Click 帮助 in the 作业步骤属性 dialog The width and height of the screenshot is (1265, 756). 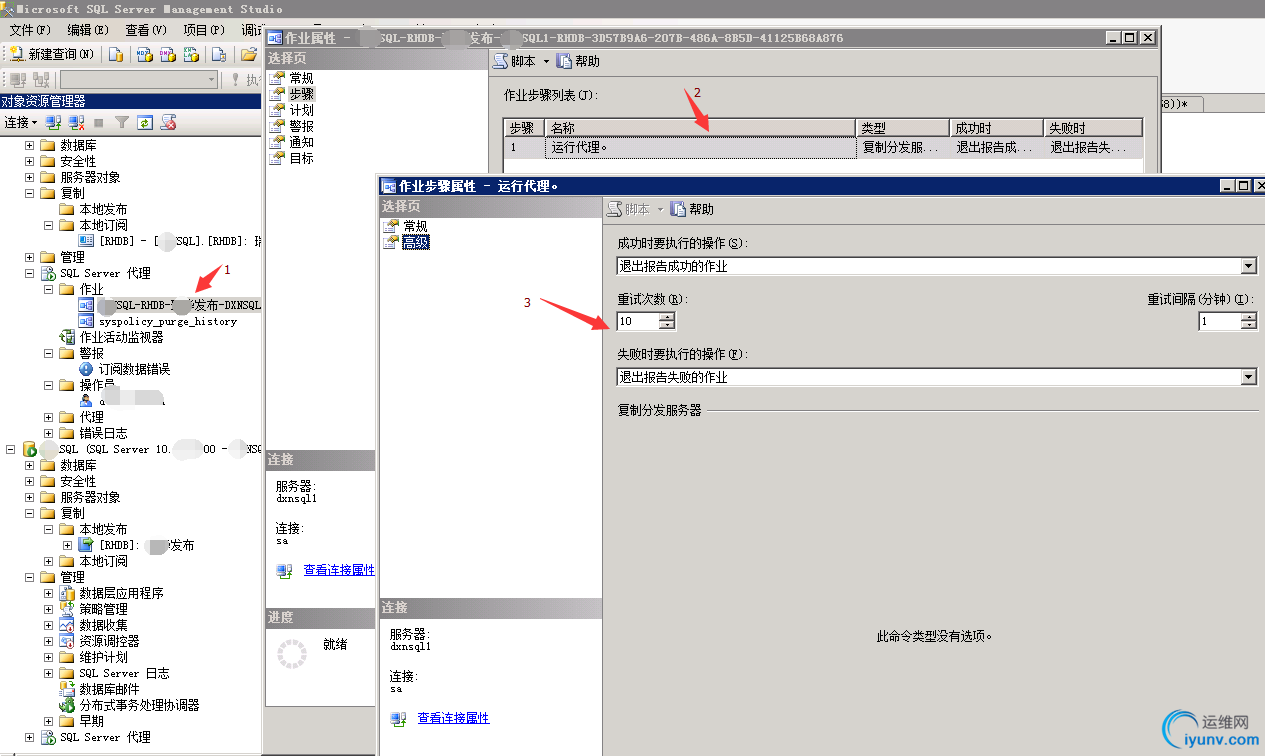coord(692,209)
